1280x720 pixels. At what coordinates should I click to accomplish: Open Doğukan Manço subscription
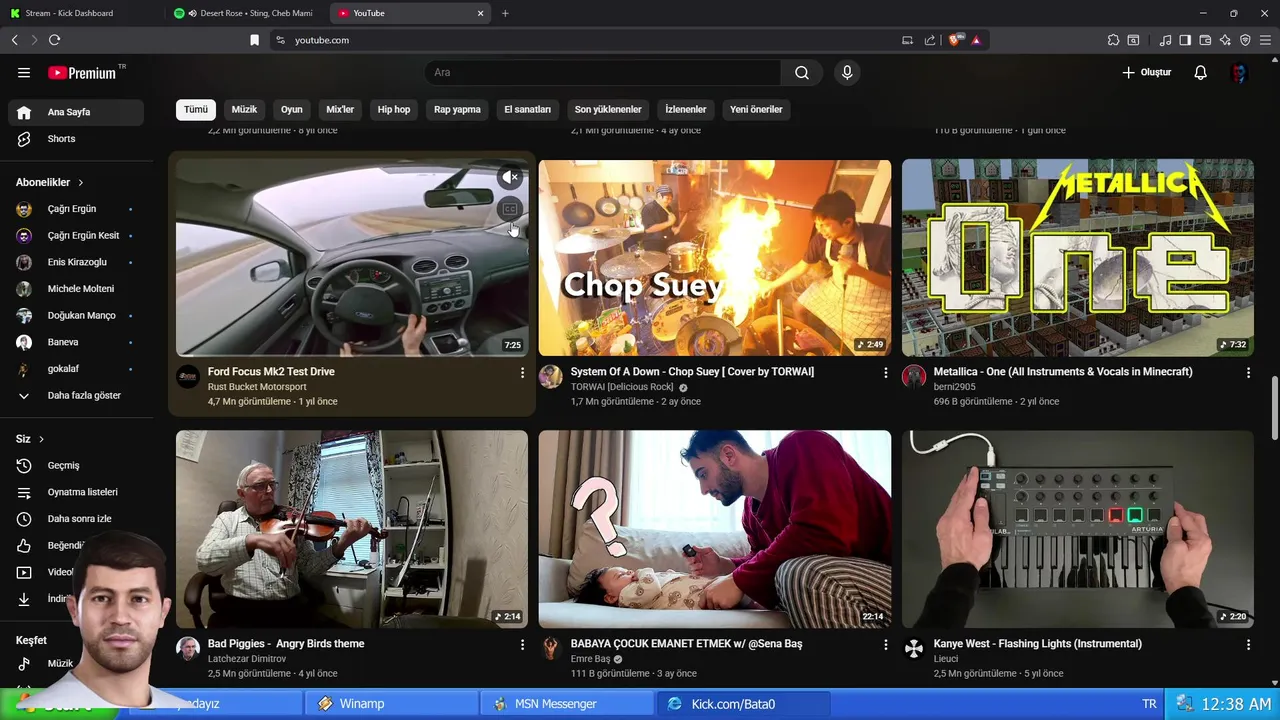pos(76,316)
